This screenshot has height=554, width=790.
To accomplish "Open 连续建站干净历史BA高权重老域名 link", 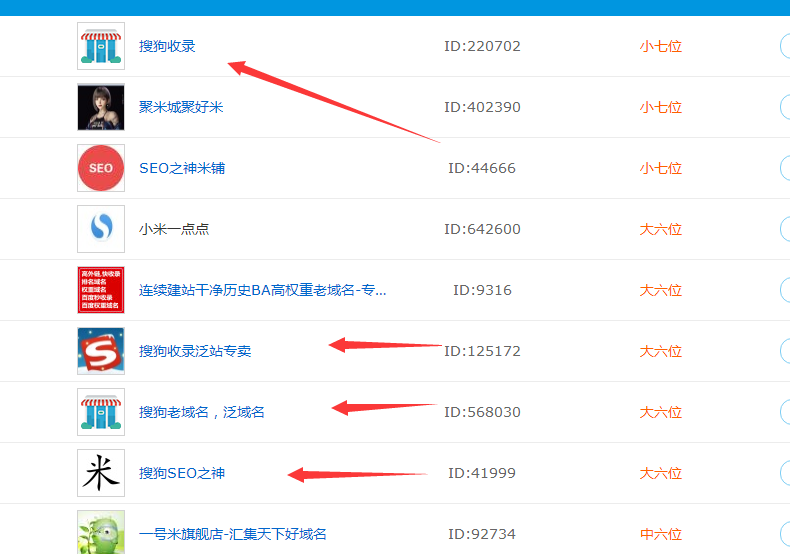I will [x=262, y=290].
